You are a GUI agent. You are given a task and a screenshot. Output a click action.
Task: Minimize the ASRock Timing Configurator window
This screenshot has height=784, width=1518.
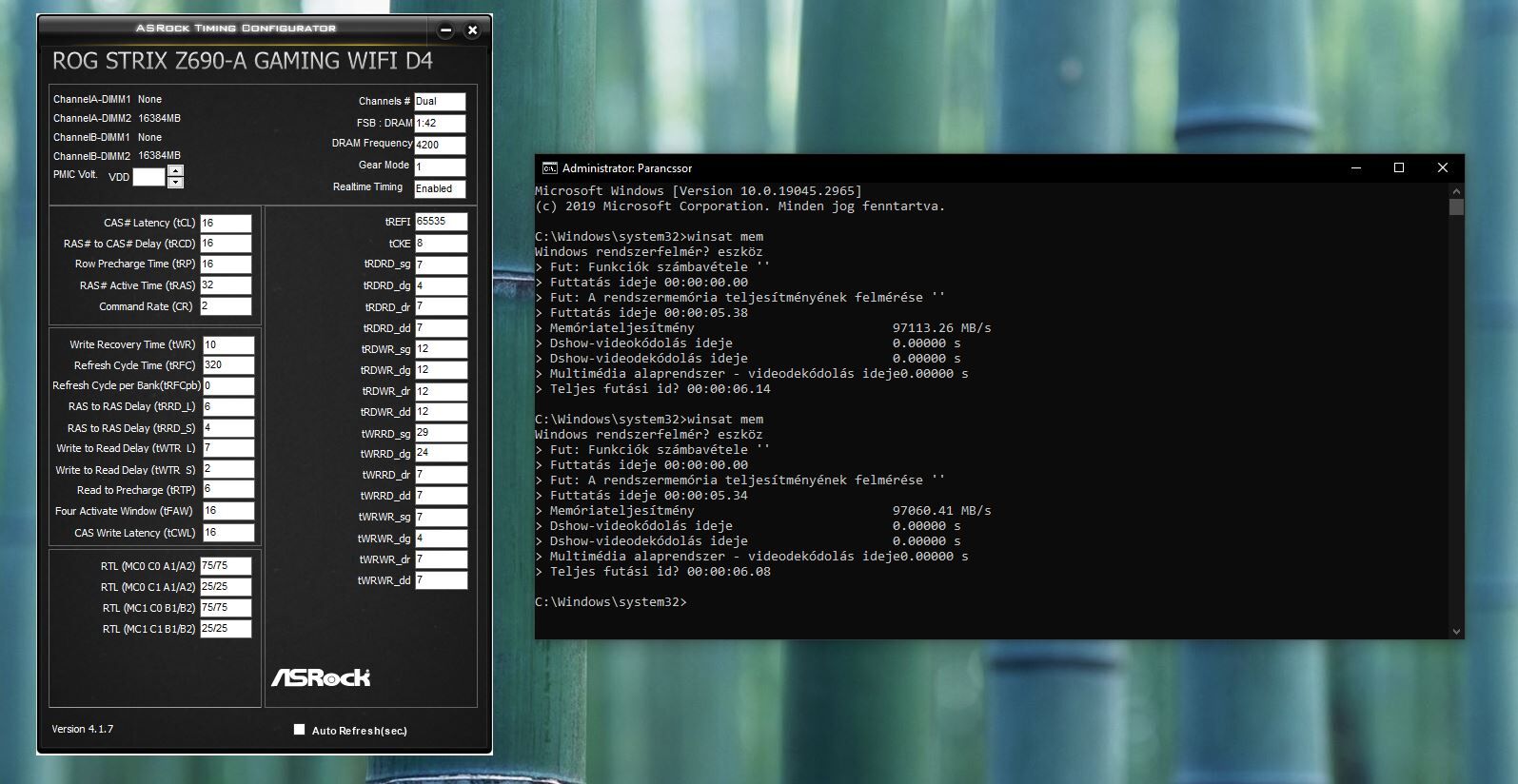[x=445, y=30]
